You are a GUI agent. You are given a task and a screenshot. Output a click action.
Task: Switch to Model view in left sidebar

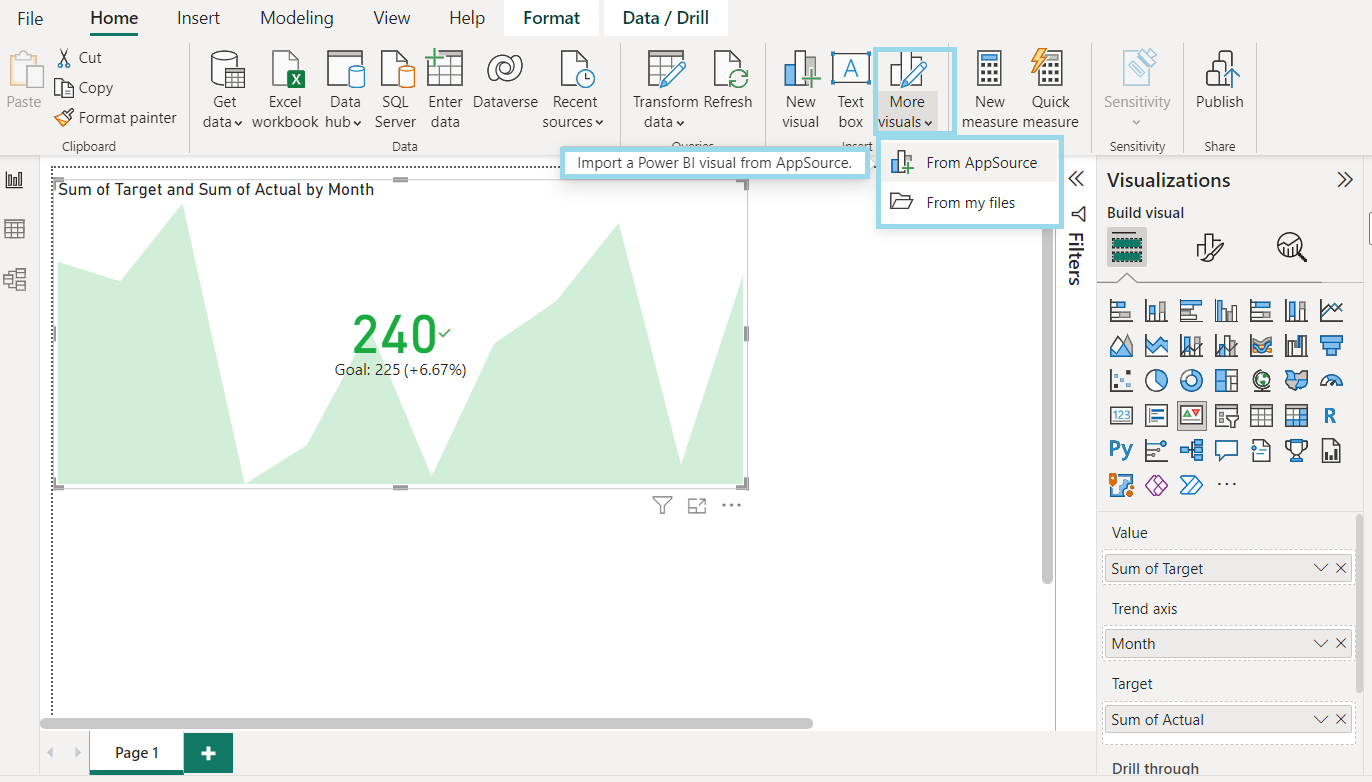tap(15, 279)
